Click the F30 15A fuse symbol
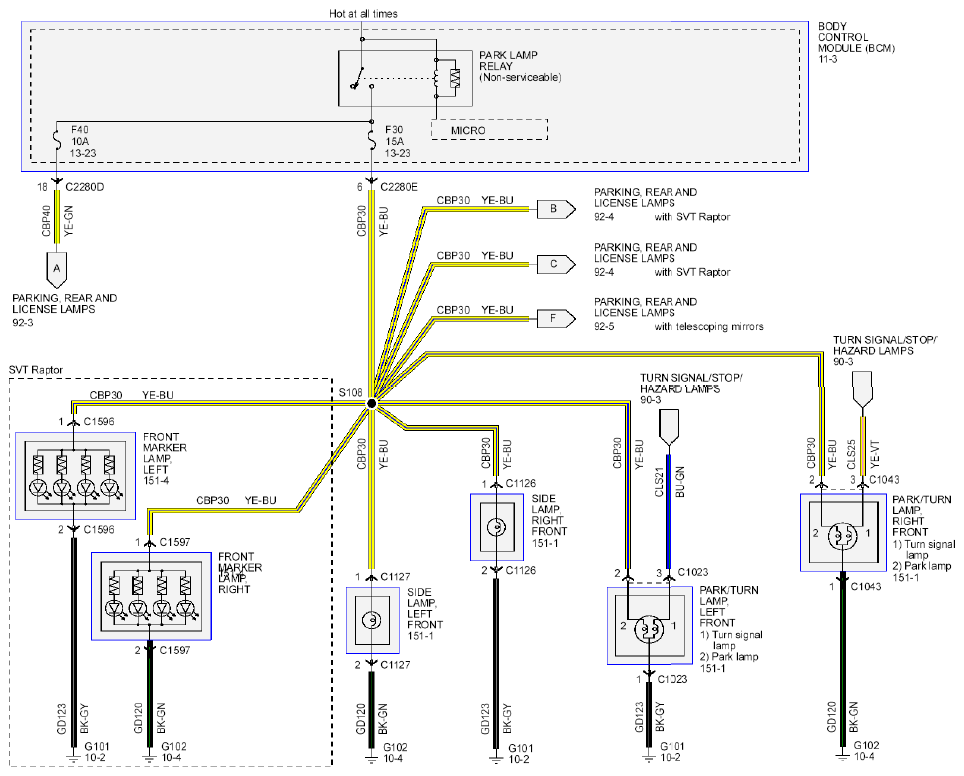The height and width of the screenshot is (776, 964). coord(371,140)
